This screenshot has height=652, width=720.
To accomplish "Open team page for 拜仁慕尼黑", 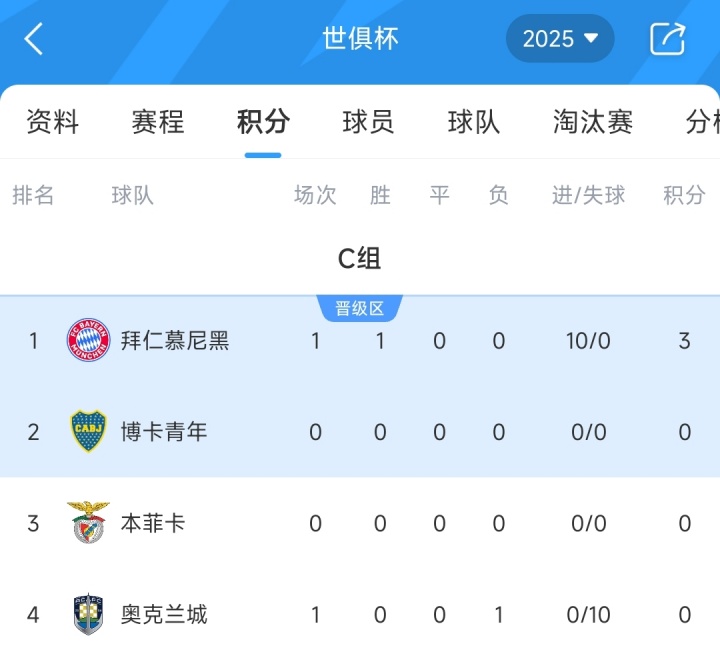I will [175, 341].
